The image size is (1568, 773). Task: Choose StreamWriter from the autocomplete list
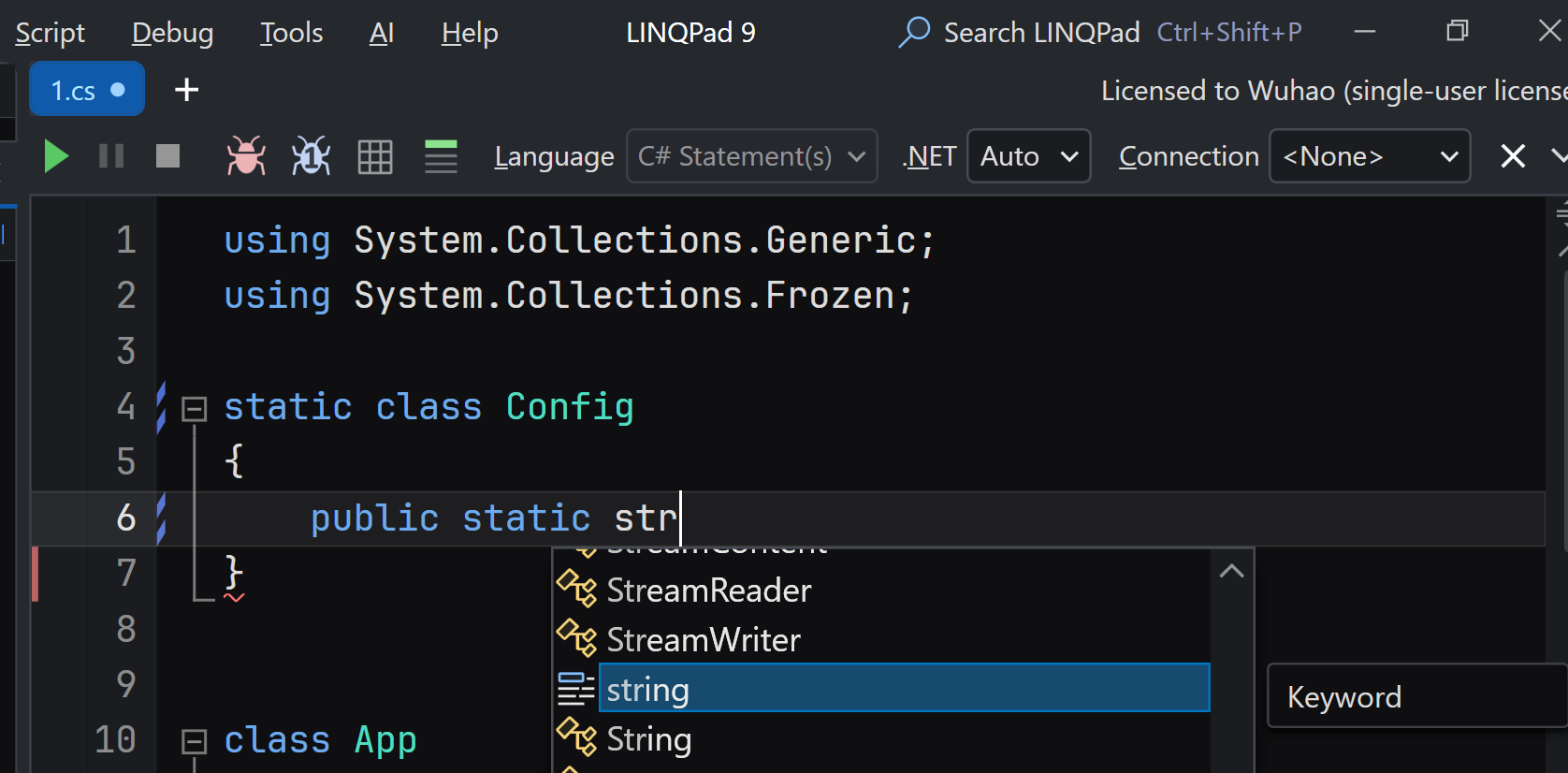(x=704, y=640)
